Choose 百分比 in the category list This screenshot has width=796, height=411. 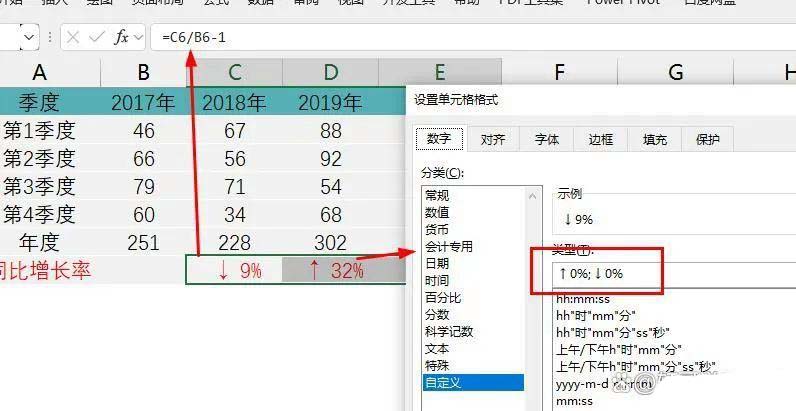click(442, 298)
